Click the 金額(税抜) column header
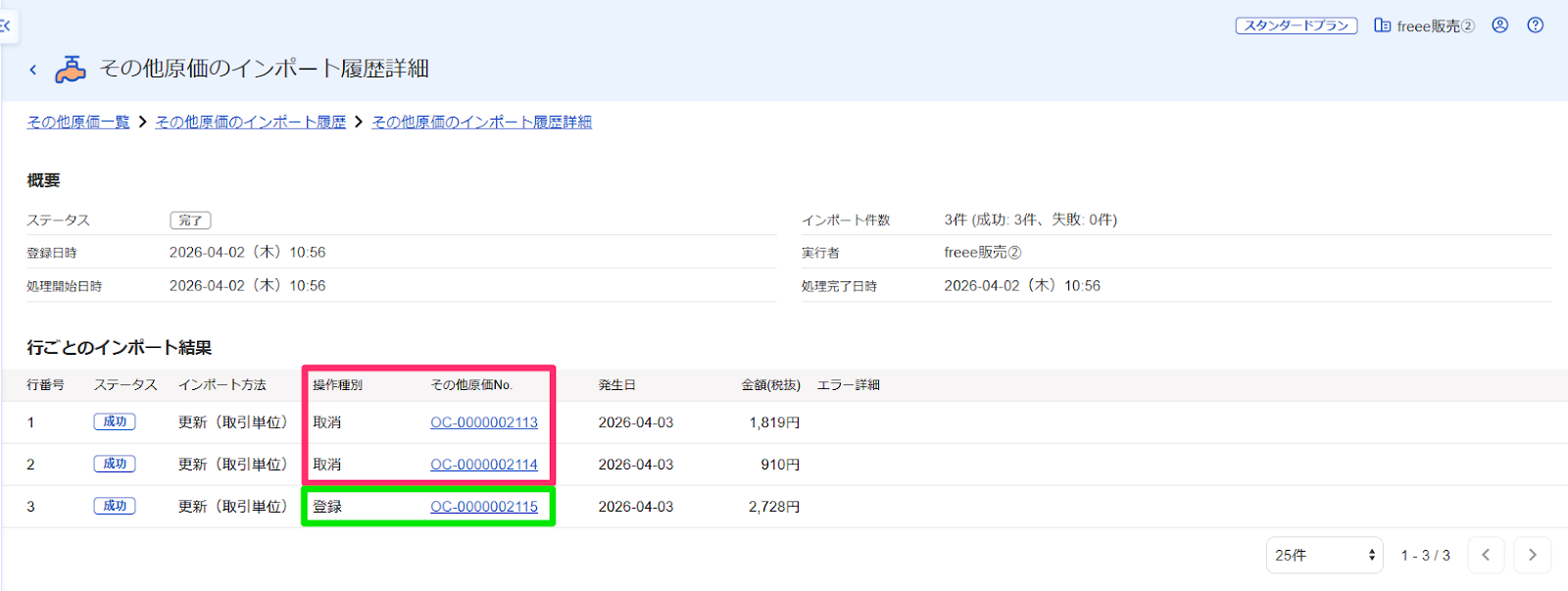The width and height of the screenshot is (1568, 591). [x=770, y=385]
